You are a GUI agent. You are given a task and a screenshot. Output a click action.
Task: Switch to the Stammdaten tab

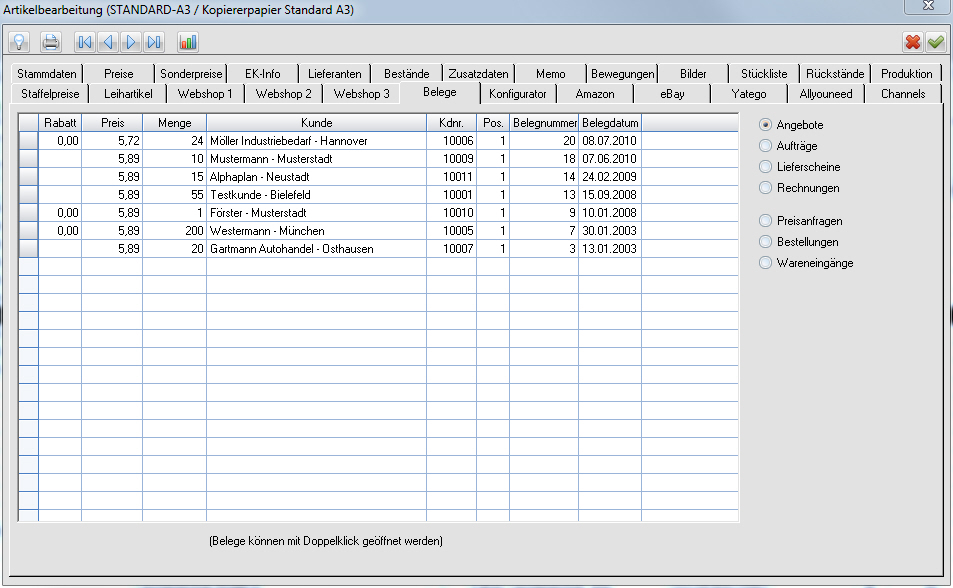click(47, 74)
